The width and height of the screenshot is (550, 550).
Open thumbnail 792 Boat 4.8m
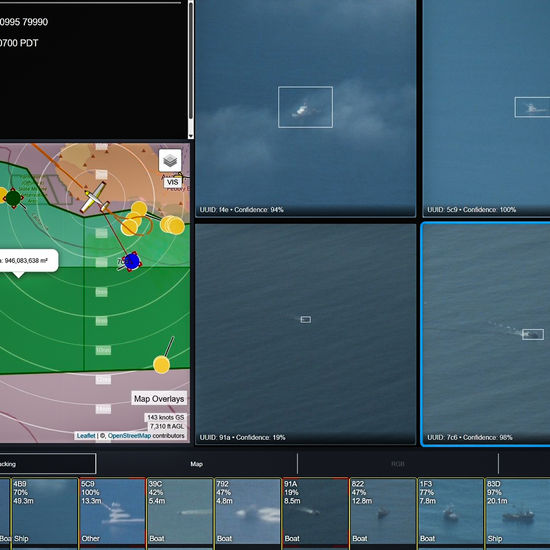[x=248, y=511]
